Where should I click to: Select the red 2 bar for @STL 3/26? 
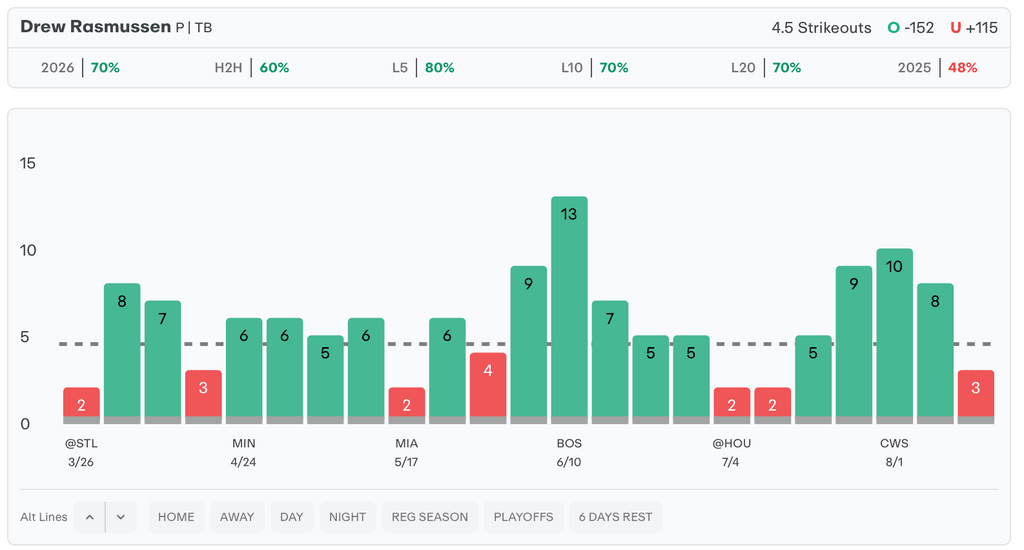(x=81, y=406)
